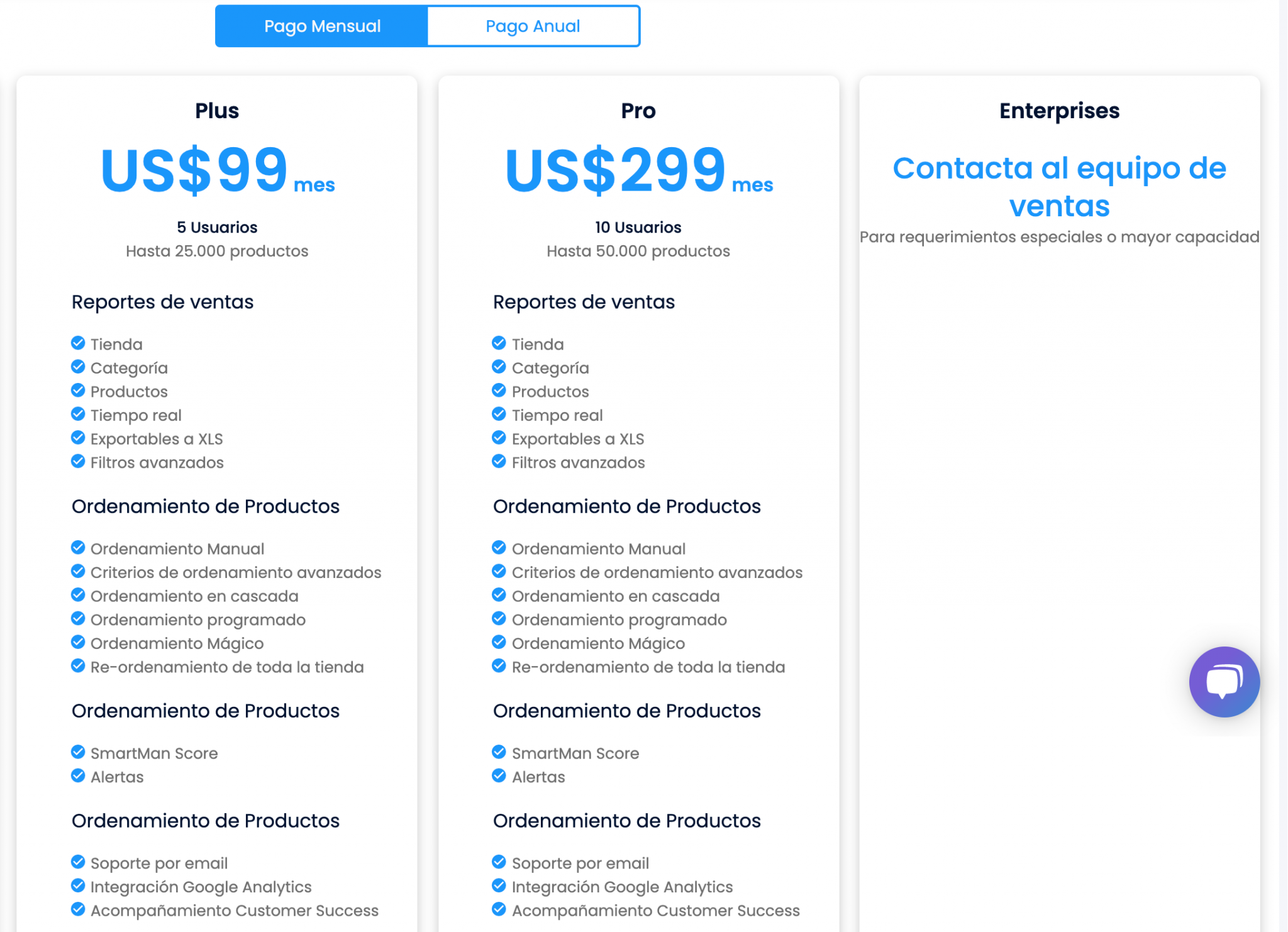Screen dimensions: 1288x932
Task: Switch to Pago Anual billing
Action: click(533, 26)
